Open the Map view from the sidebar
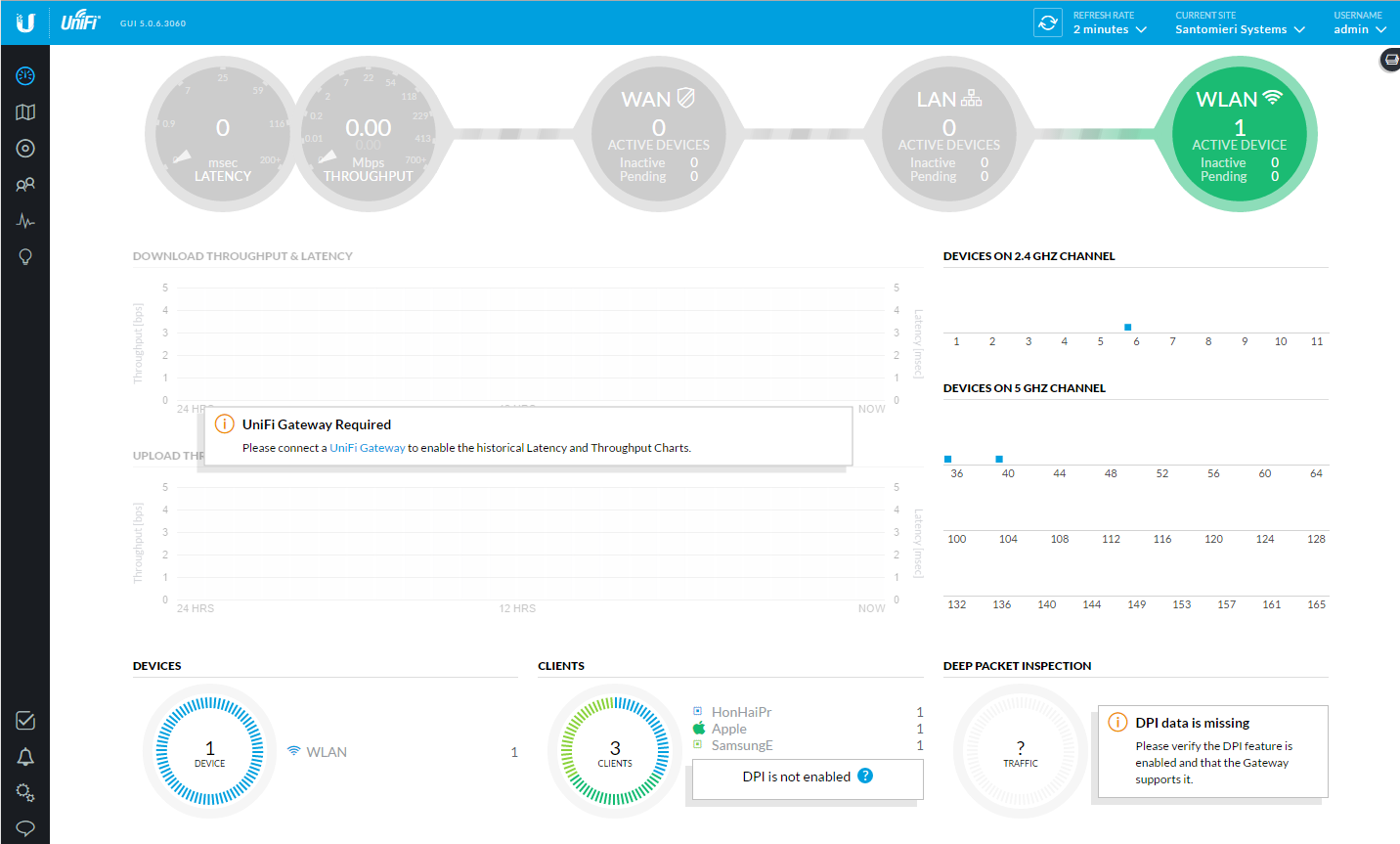This screenshot has width=1400, height=844. click(x=24, y=111)
